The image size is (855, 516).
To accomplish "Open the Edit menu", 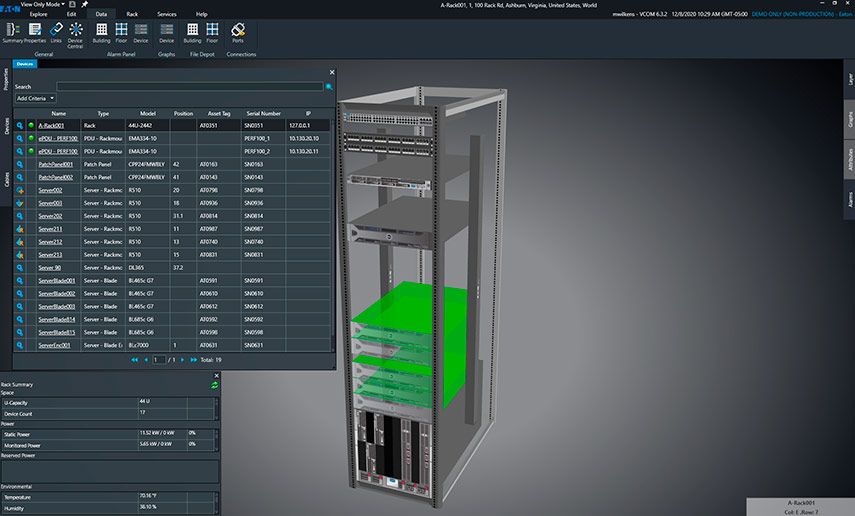I will pyautogui.click(x=71, y=14).
